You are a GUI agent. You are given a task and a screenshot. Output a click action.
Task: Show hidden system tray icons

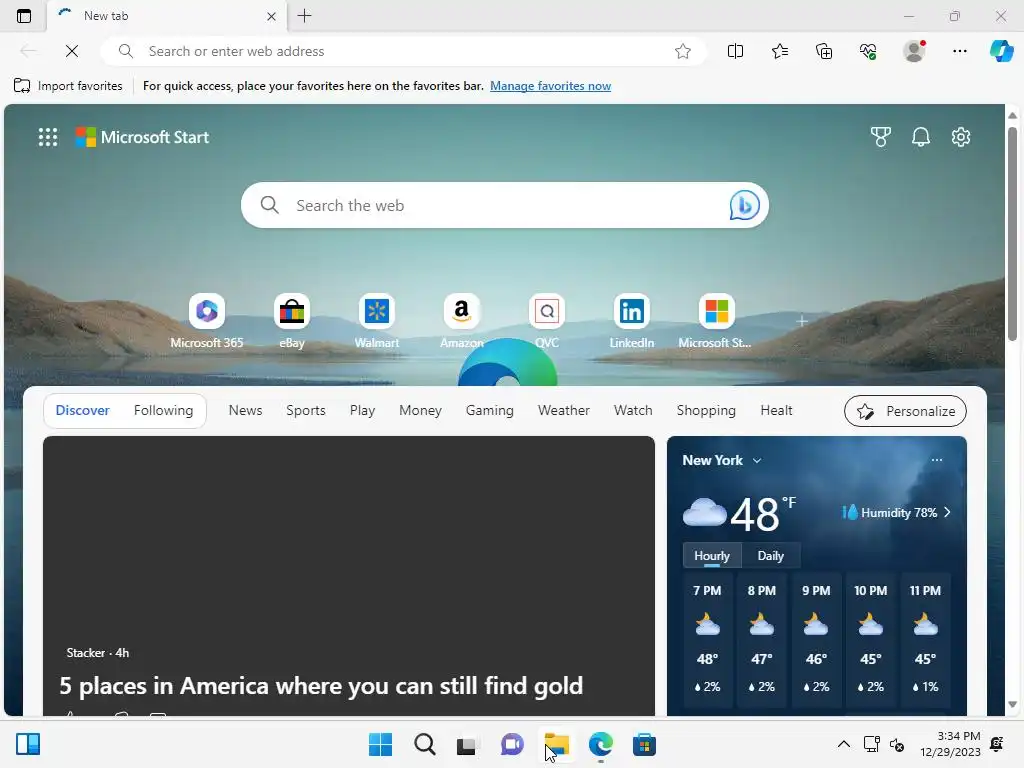coord(843,744)
